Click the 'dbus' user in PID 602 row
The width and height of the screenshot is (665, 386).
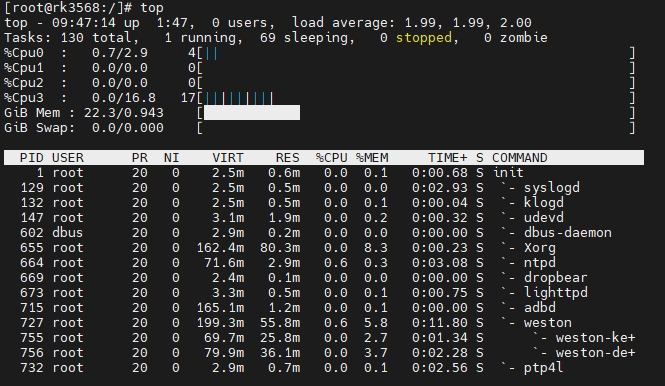point(68,232)
